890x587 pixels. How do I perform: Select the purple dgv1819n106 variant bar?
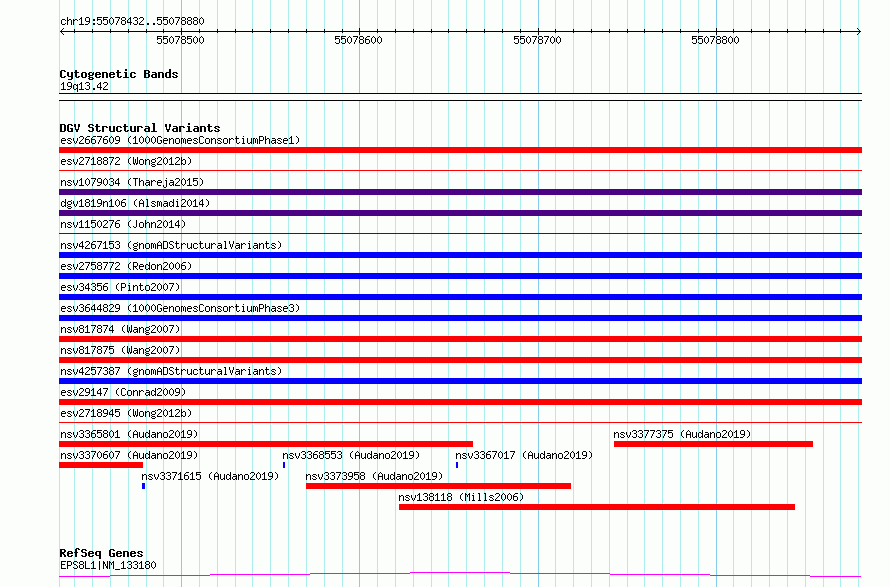click(x=460, y=213)
